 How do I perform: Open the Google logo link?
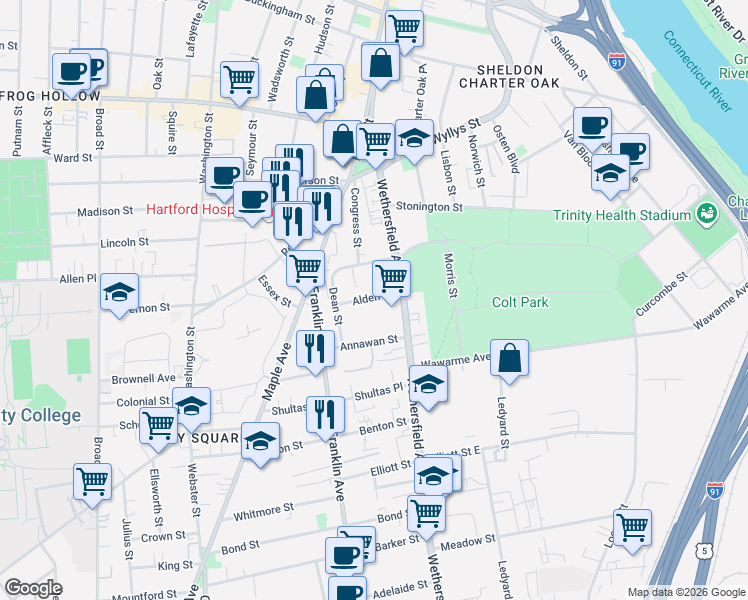[33, 589]
